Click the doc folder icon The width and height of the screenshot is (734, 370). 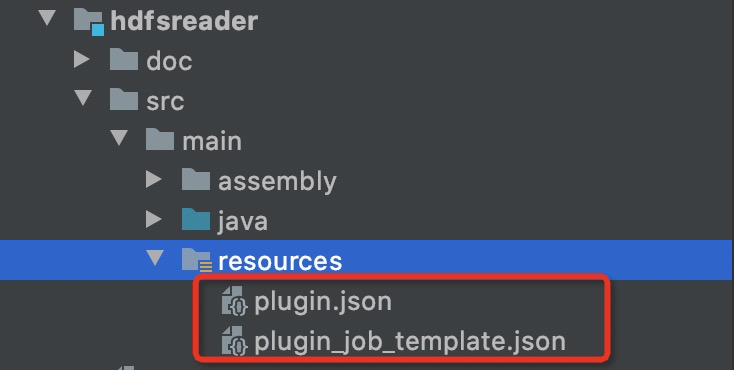click(x=124, y=60)
